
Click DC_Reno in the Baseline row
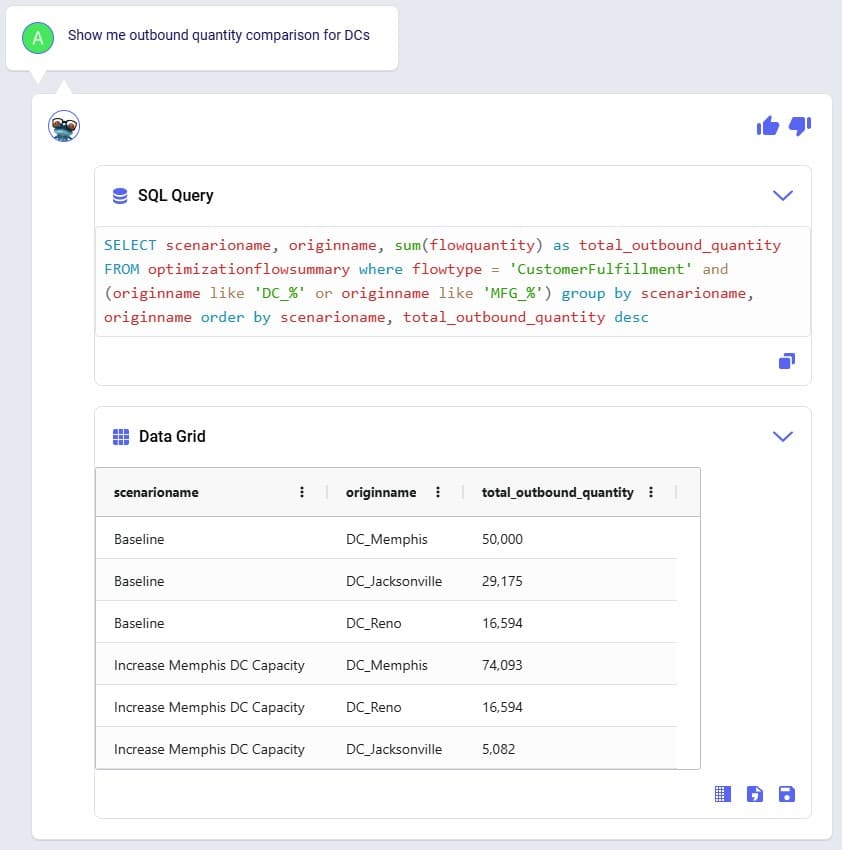(374, 623)
